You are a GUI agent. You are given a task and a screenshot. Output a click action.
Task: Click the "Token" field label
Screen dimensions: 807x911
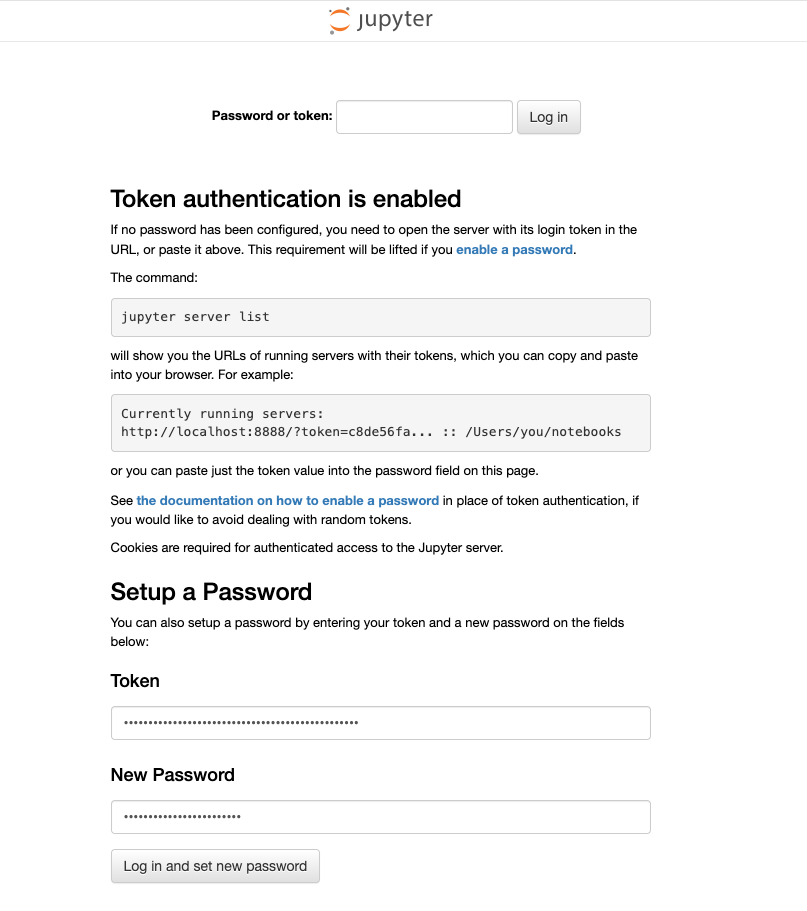pos(135,681)
